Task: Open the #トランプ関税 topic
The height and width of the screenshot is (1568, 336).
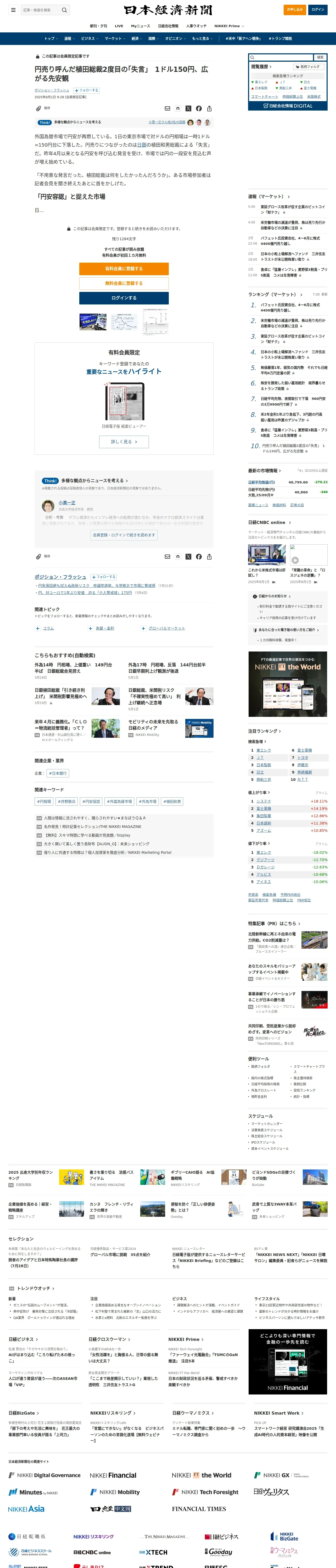Action: (x=281, y=38)
